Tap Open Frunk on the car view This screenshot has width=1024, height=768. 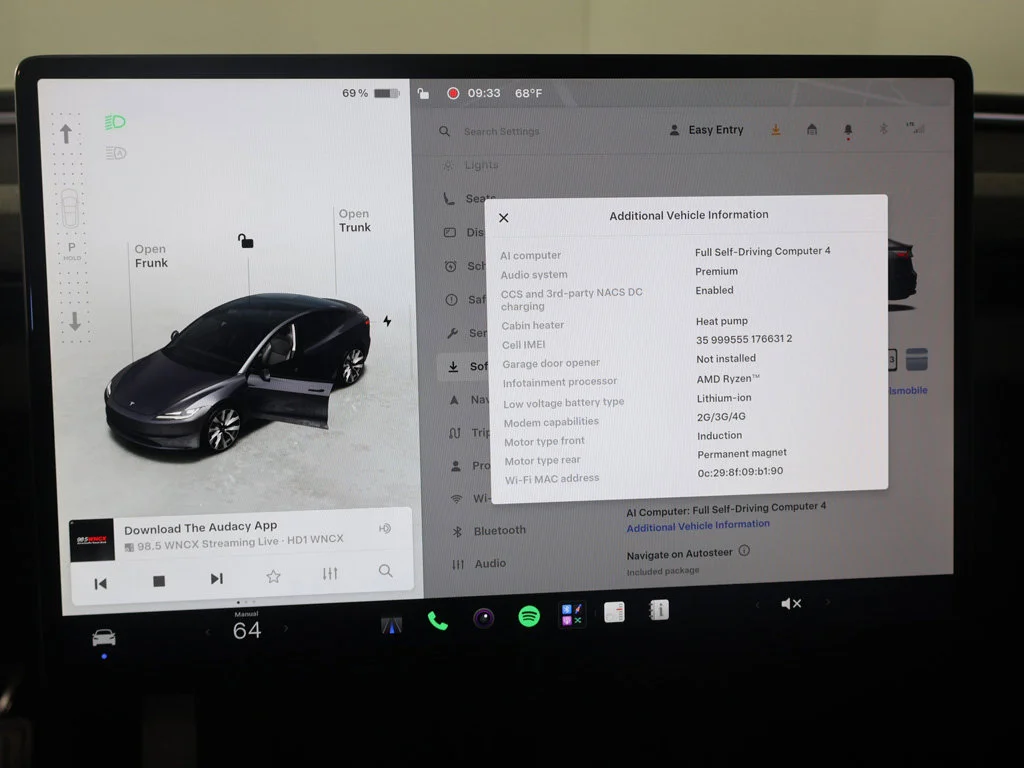click(x=151, y=256)
